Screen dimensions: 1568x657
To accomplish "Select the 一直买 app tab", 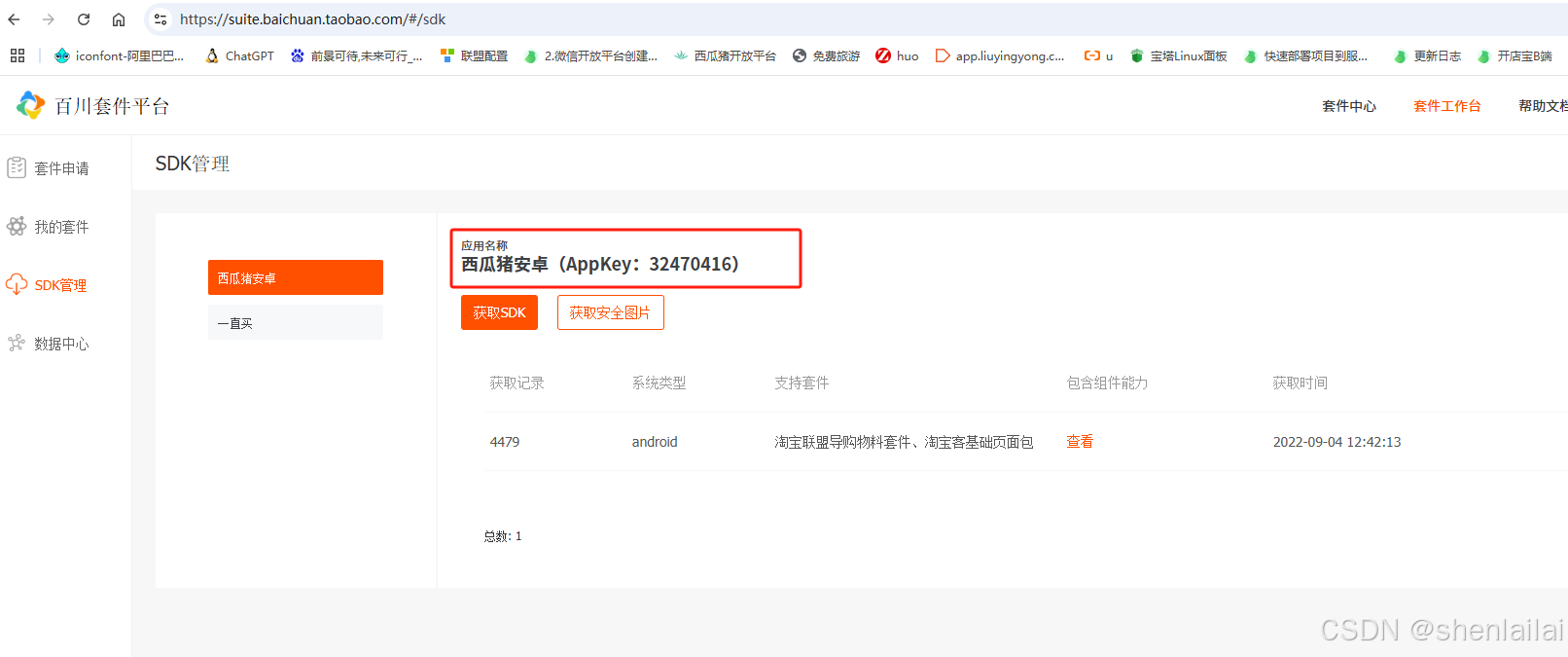I will 296,322.
